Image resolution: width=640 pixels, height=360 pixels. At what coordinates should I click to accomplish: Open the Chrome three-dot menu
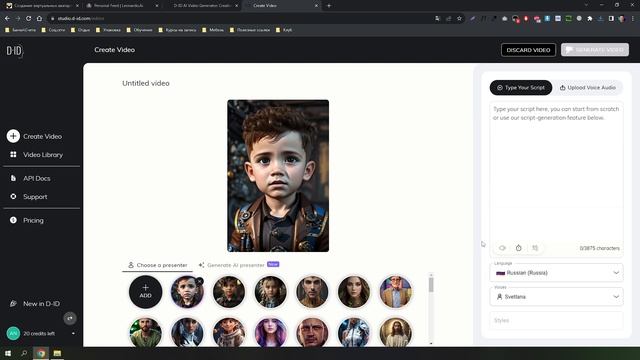(x=633, y=18)
